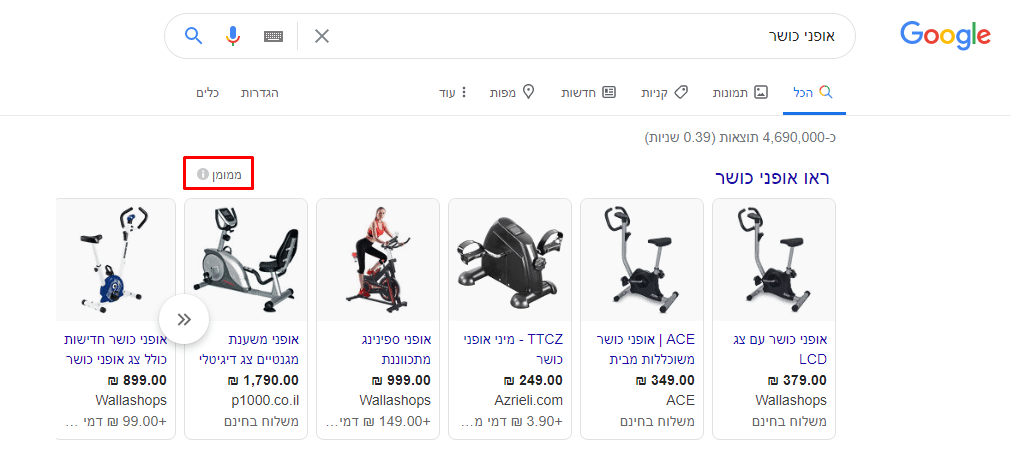Clear the search query with the X

coord(321,36)
